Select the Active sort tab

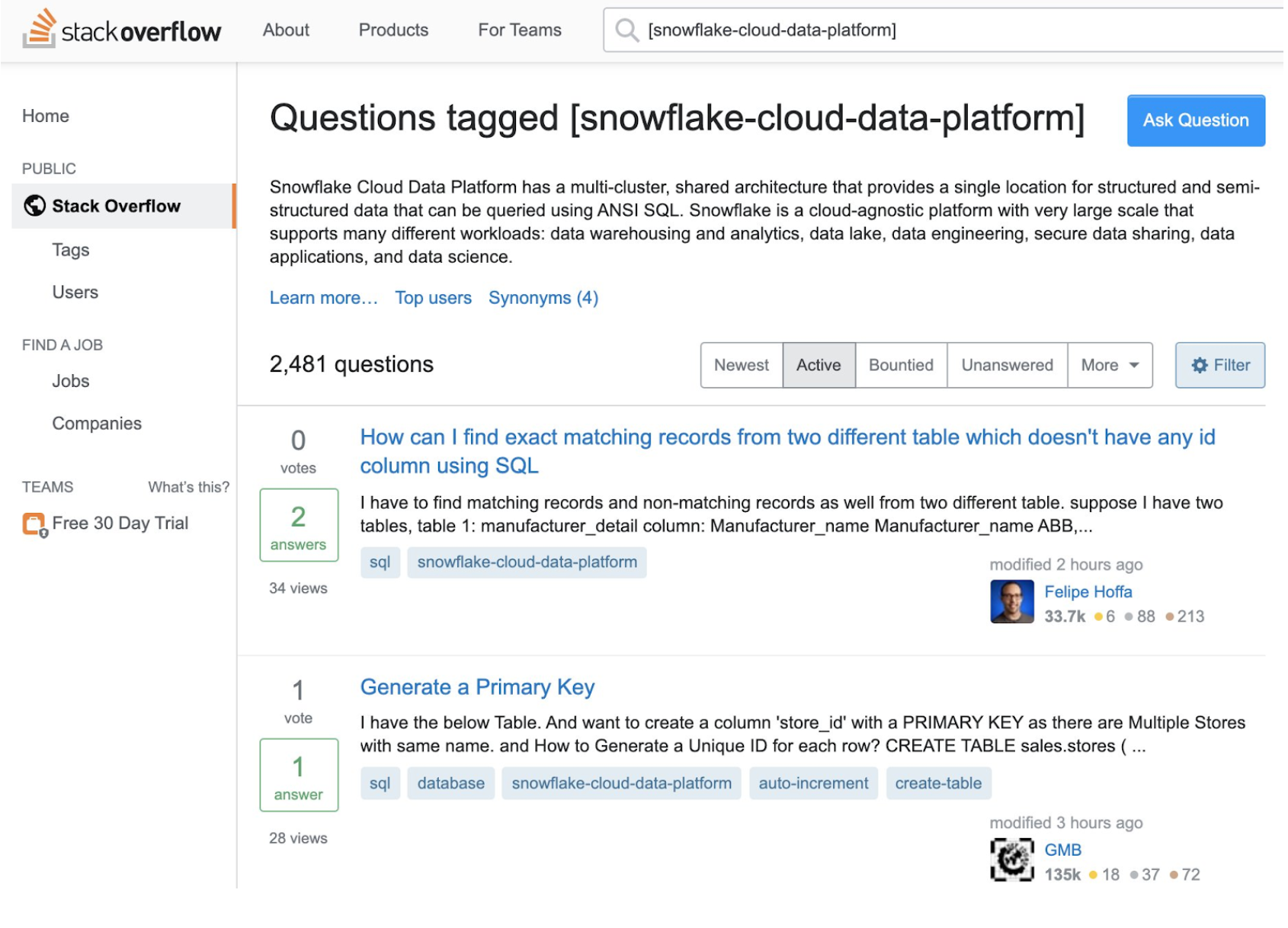tap(819, 366)
